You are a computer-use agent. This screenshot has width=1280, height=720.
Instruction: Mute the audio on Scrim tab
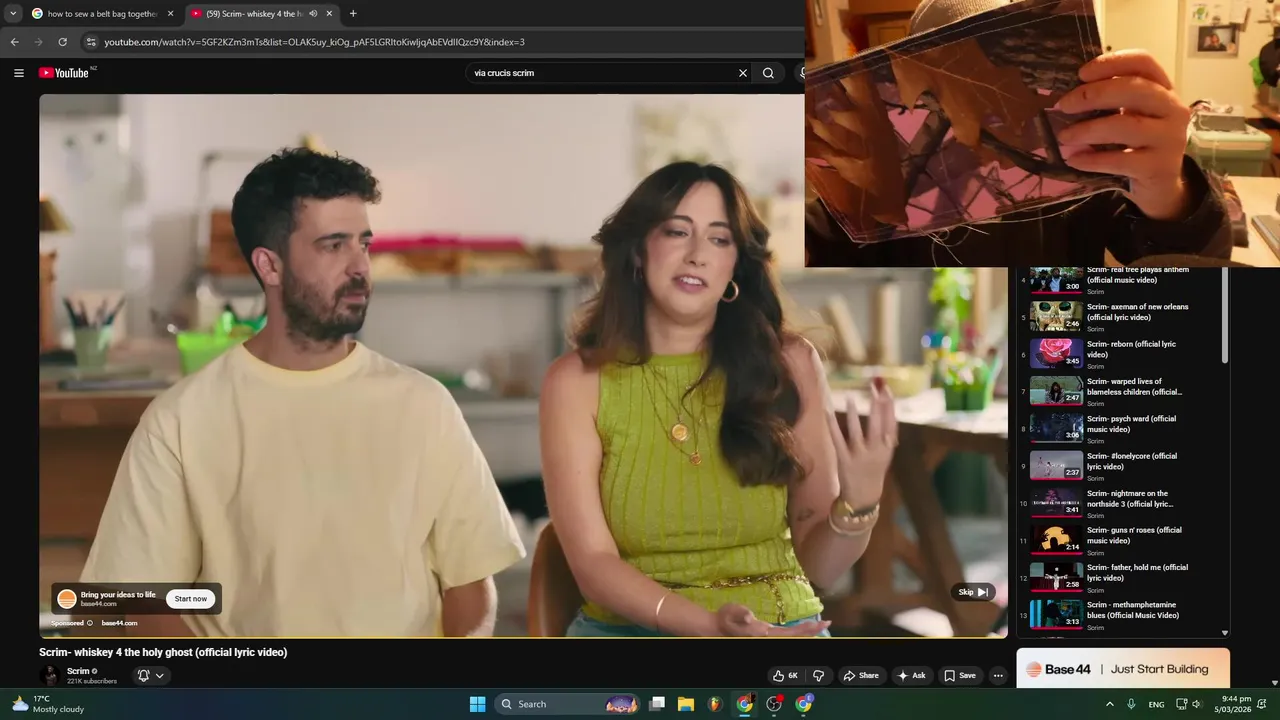point(313,14)
